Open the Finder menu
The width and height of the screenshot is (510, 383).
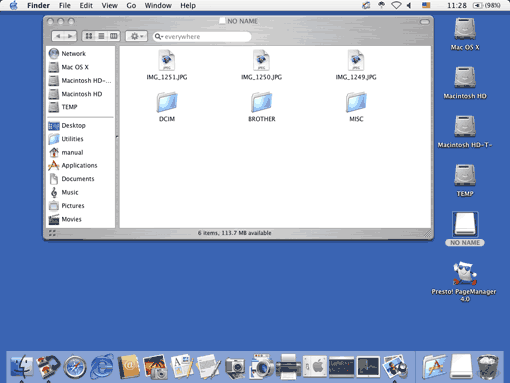point(38,5)
